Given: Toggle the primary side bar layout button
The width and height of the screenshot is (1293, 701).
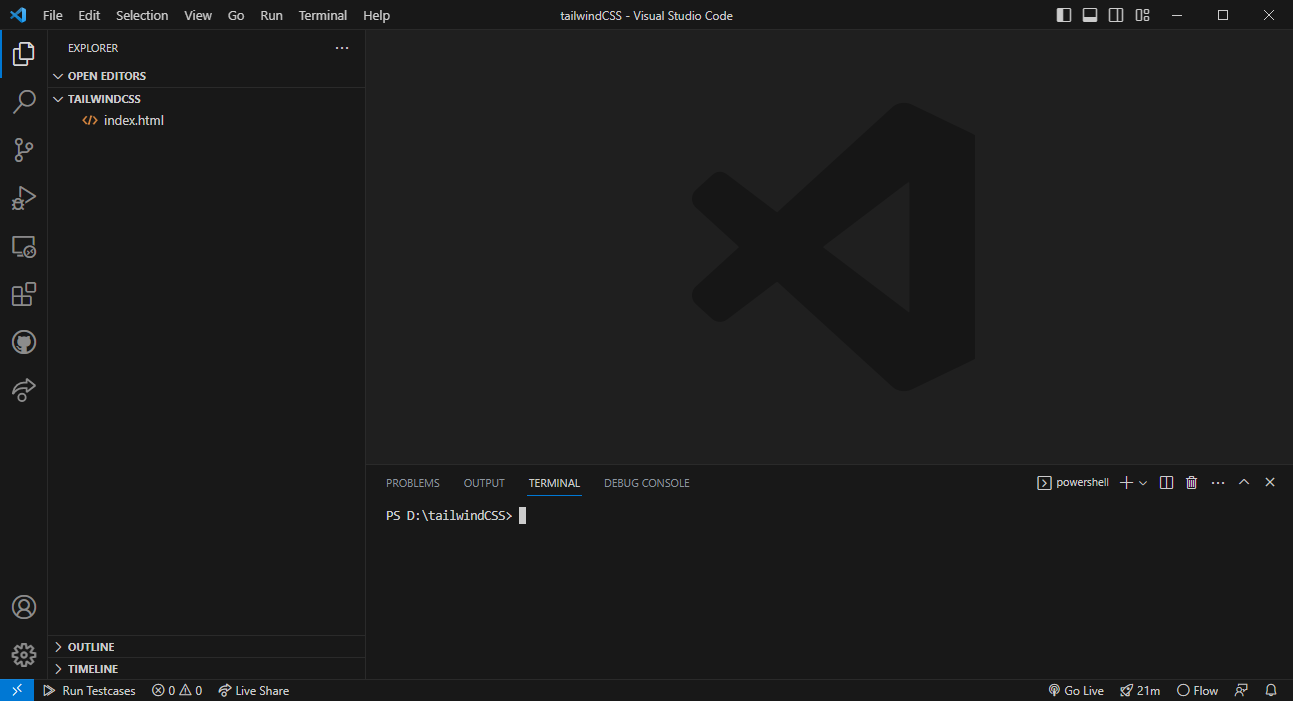Looking at the screenshot, I should tap(1064, 15).
